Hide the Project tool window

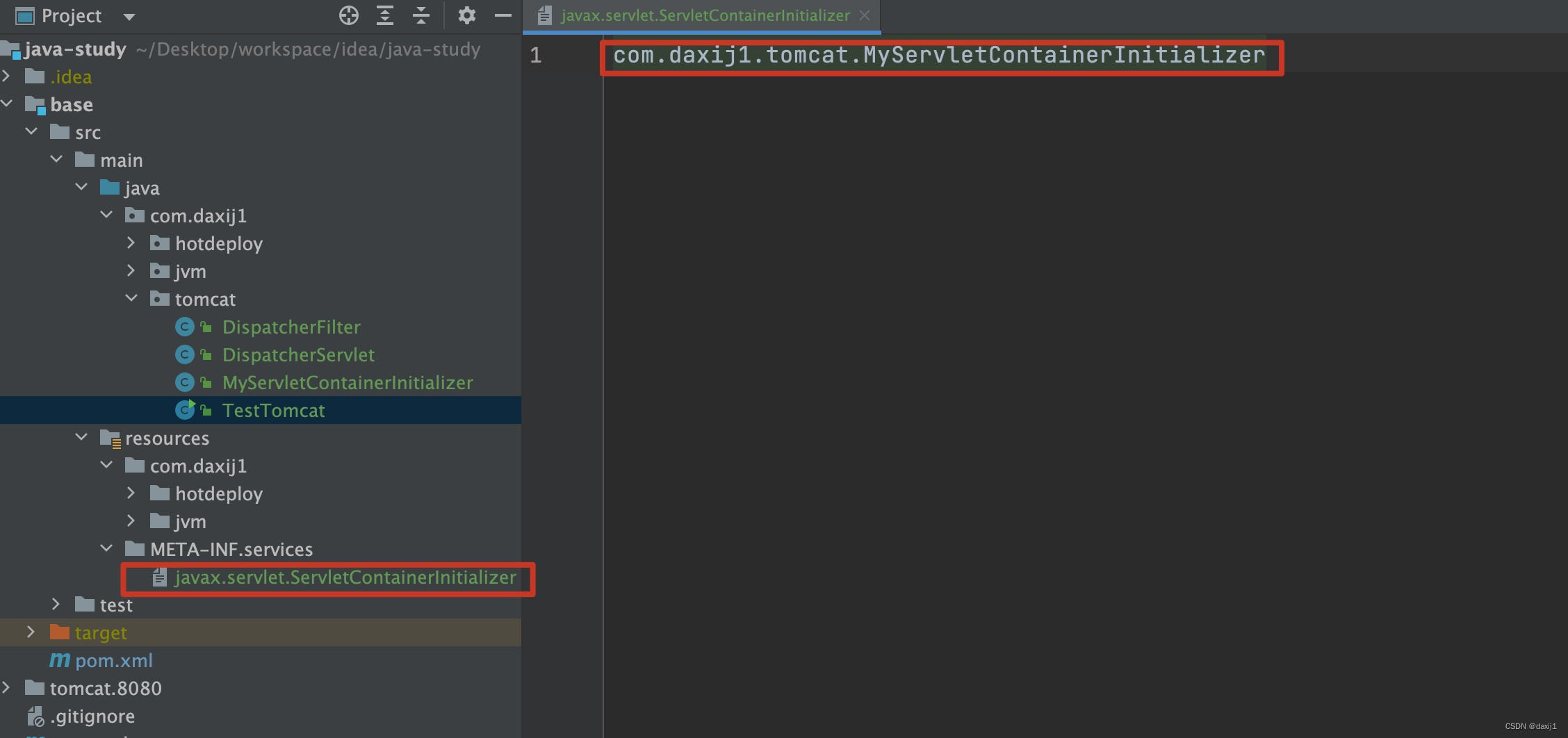(x=503, y=15)
